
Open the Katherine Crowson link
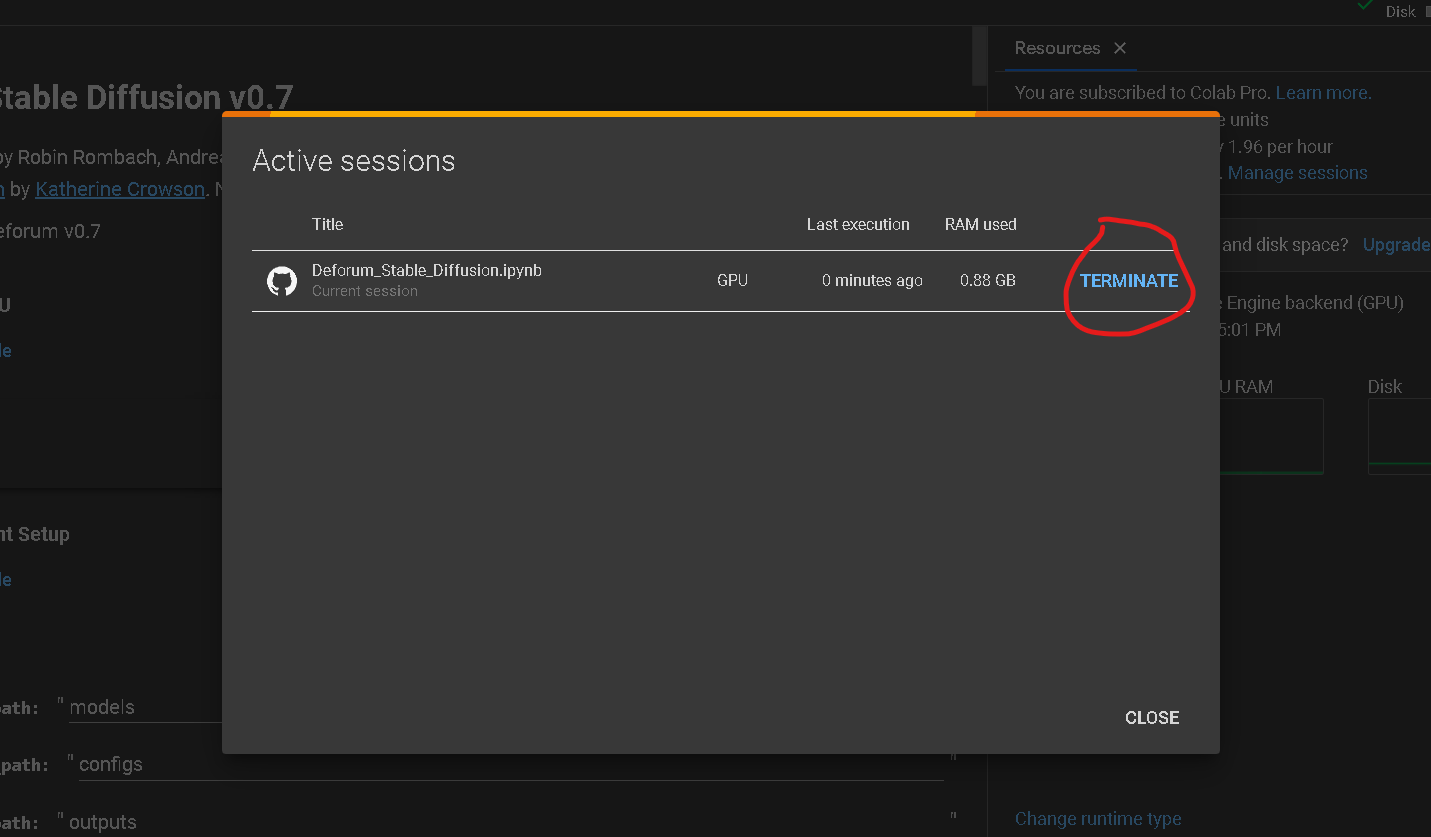coord(120,189)
